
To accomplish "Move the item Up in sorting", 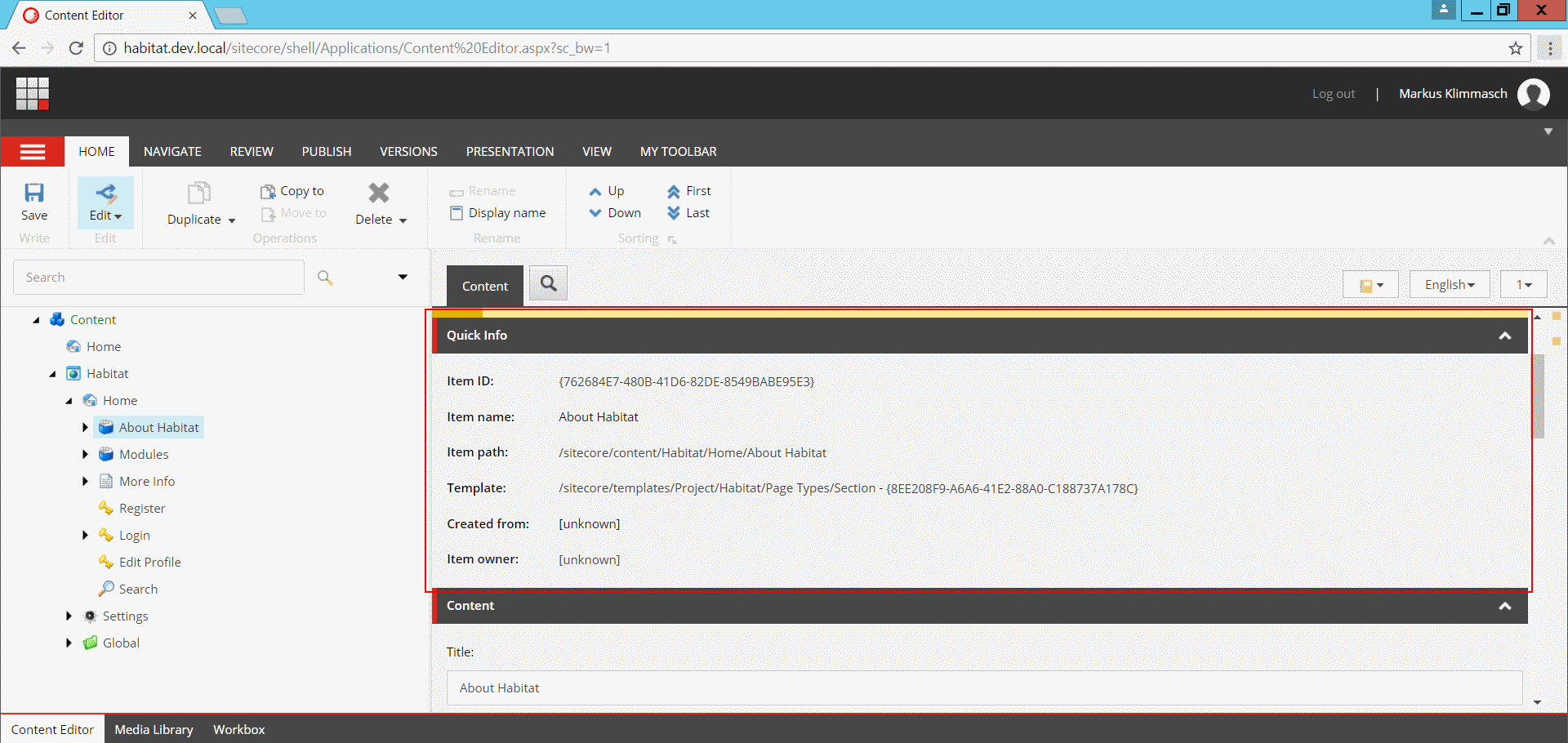I will 606,191.
